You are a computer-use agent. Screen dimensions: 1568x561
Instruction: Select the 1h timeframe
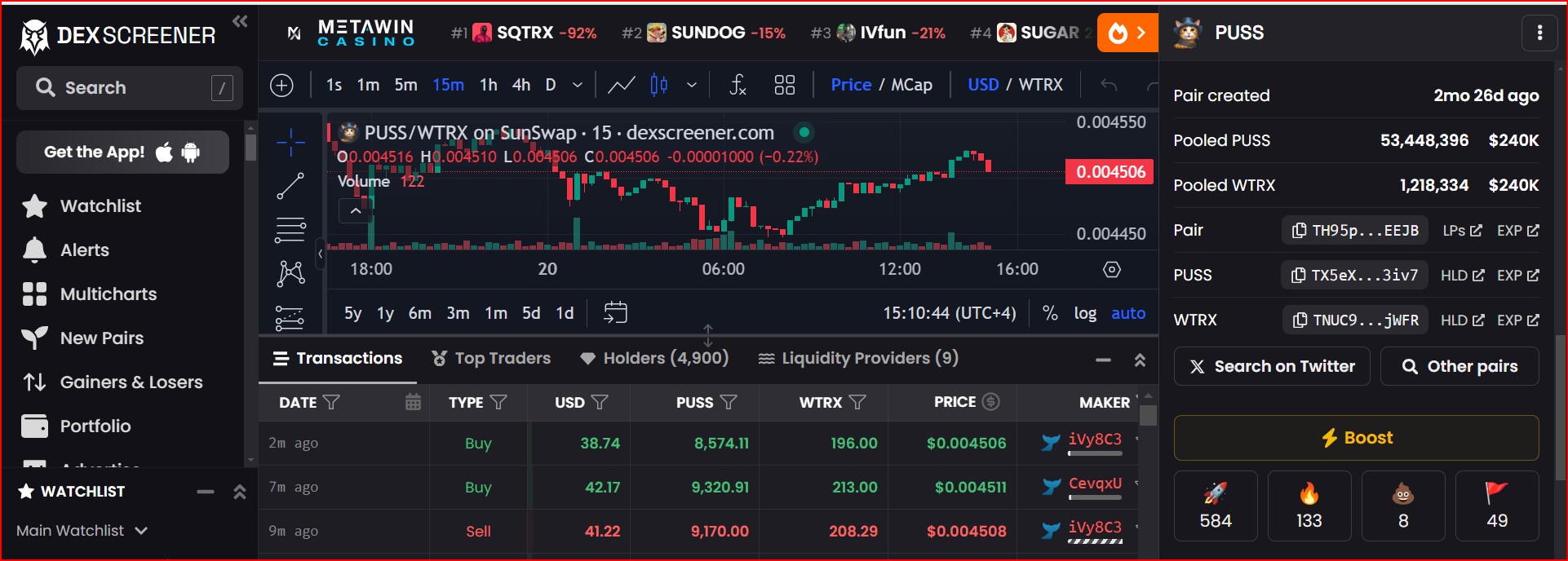[x=488, y=85]
